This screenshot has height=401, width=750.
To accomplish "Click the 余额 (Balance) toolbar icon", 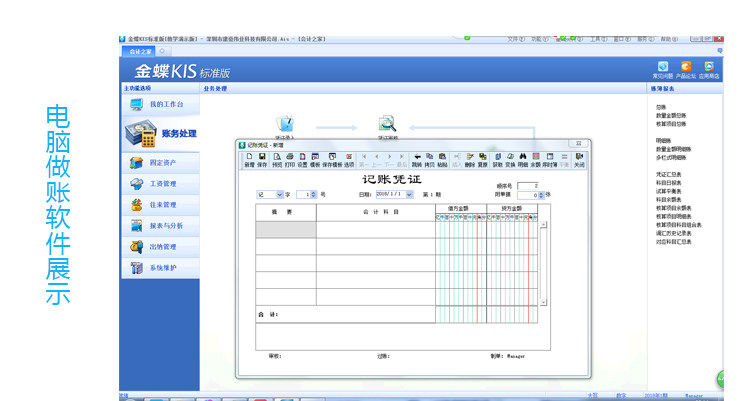I will tap(536, 160).
